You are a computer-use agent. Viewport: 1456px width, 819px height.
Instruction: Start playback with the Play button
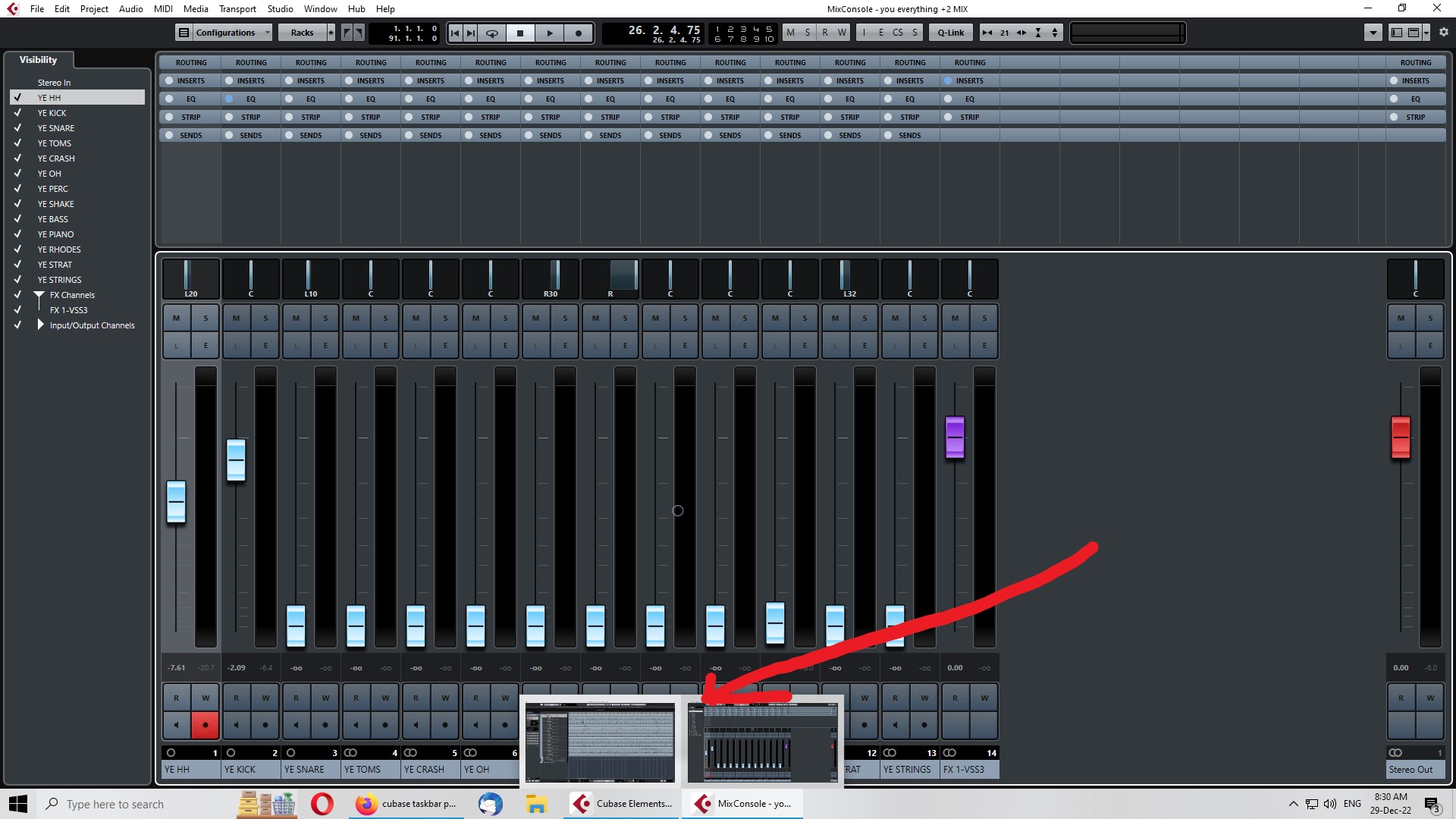click(550, 33)
